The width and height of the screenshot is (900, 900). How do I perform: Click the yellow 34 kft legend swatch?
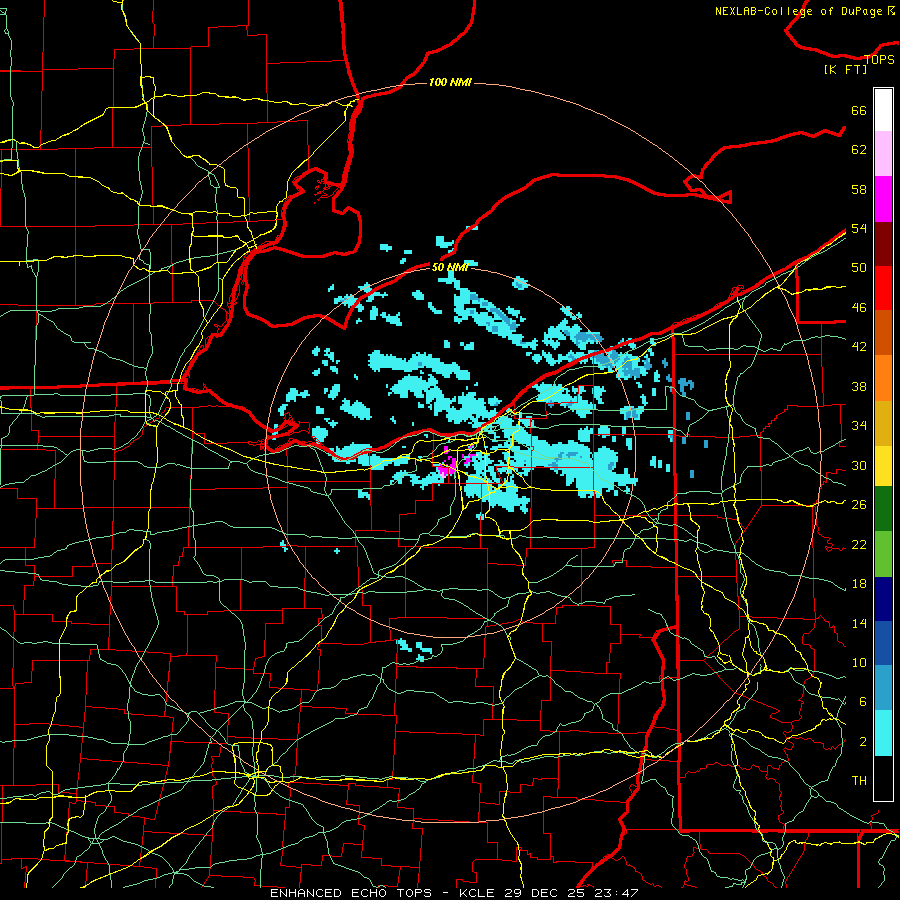tap(883, 465)
